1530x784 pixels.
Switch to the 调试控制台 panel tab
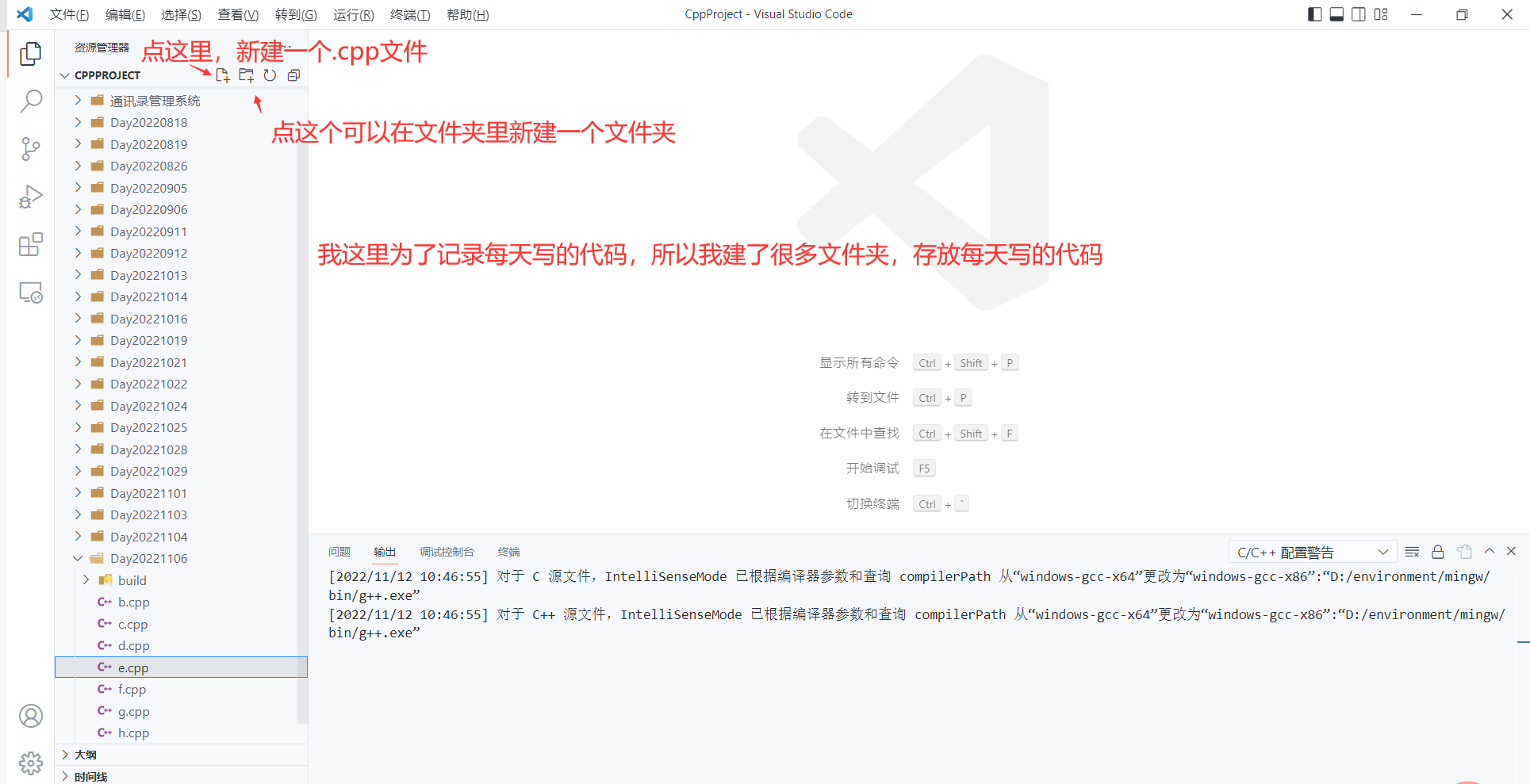tap(447, 552)
